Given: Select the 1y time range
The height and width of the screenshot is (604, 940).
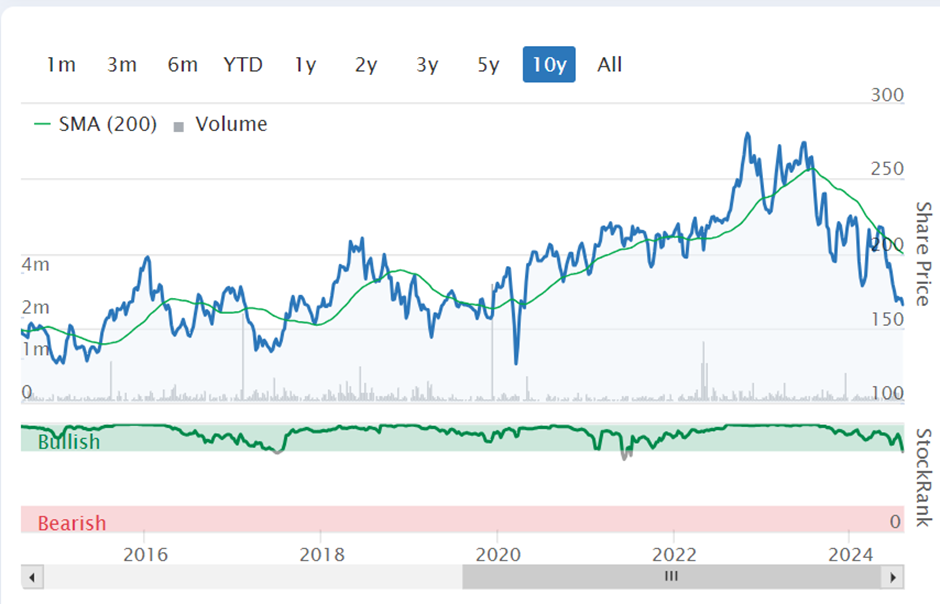Looking at the screenshot, I should [x=305, y=64].
